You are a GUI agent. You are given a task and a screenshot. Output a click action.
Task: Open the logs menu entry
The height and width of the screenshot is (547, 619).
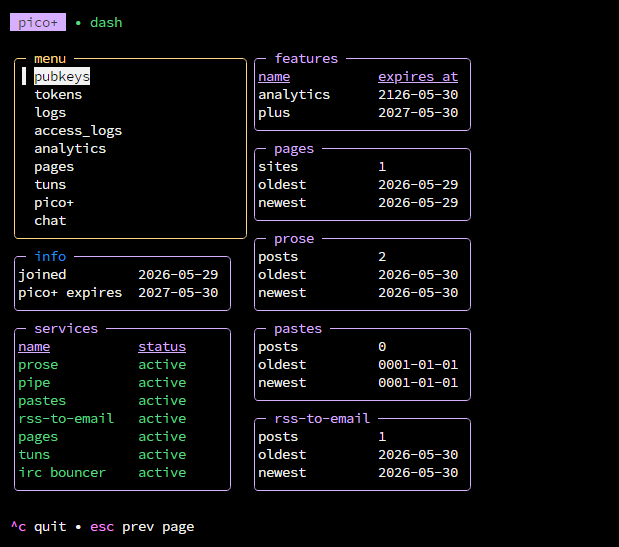[x=50, y=112]
